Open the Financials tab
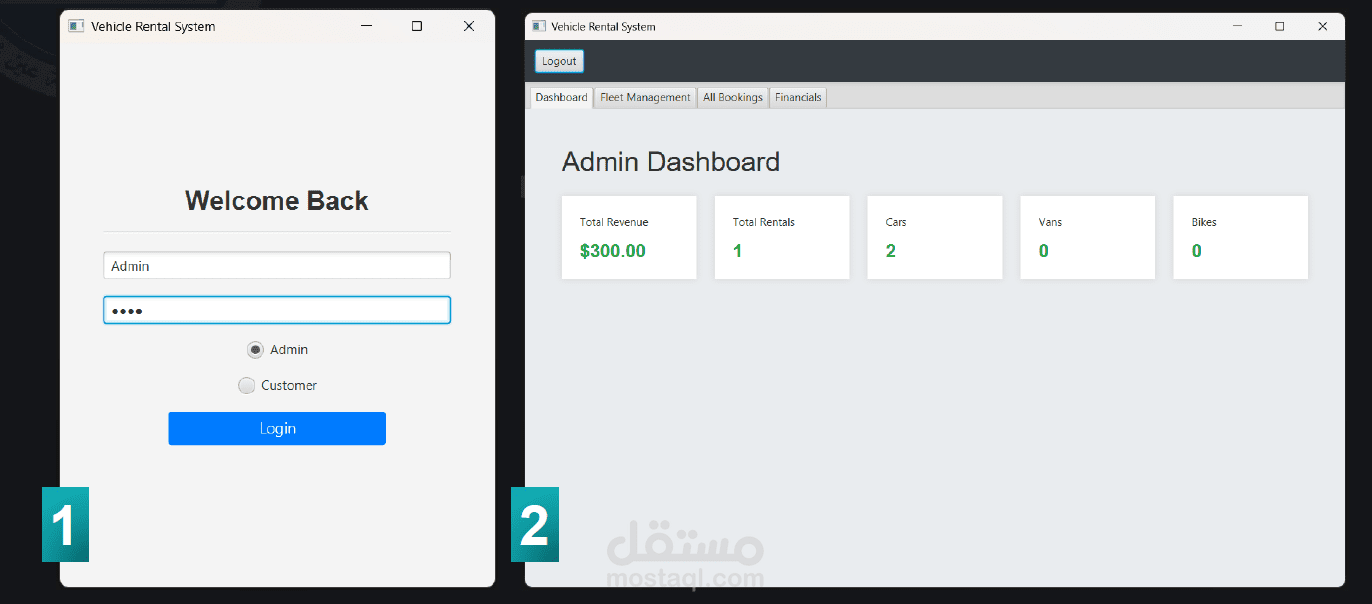Image resolution: width=1372 pixels, height=604 pixels. click(x=798, y=97)
